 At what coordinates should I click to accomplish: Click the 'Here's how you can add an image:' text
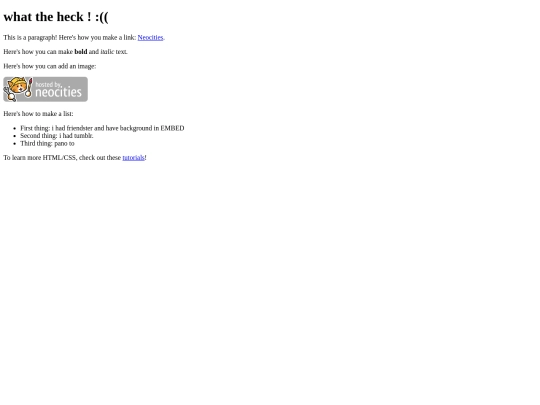click(x=50, y=66)
